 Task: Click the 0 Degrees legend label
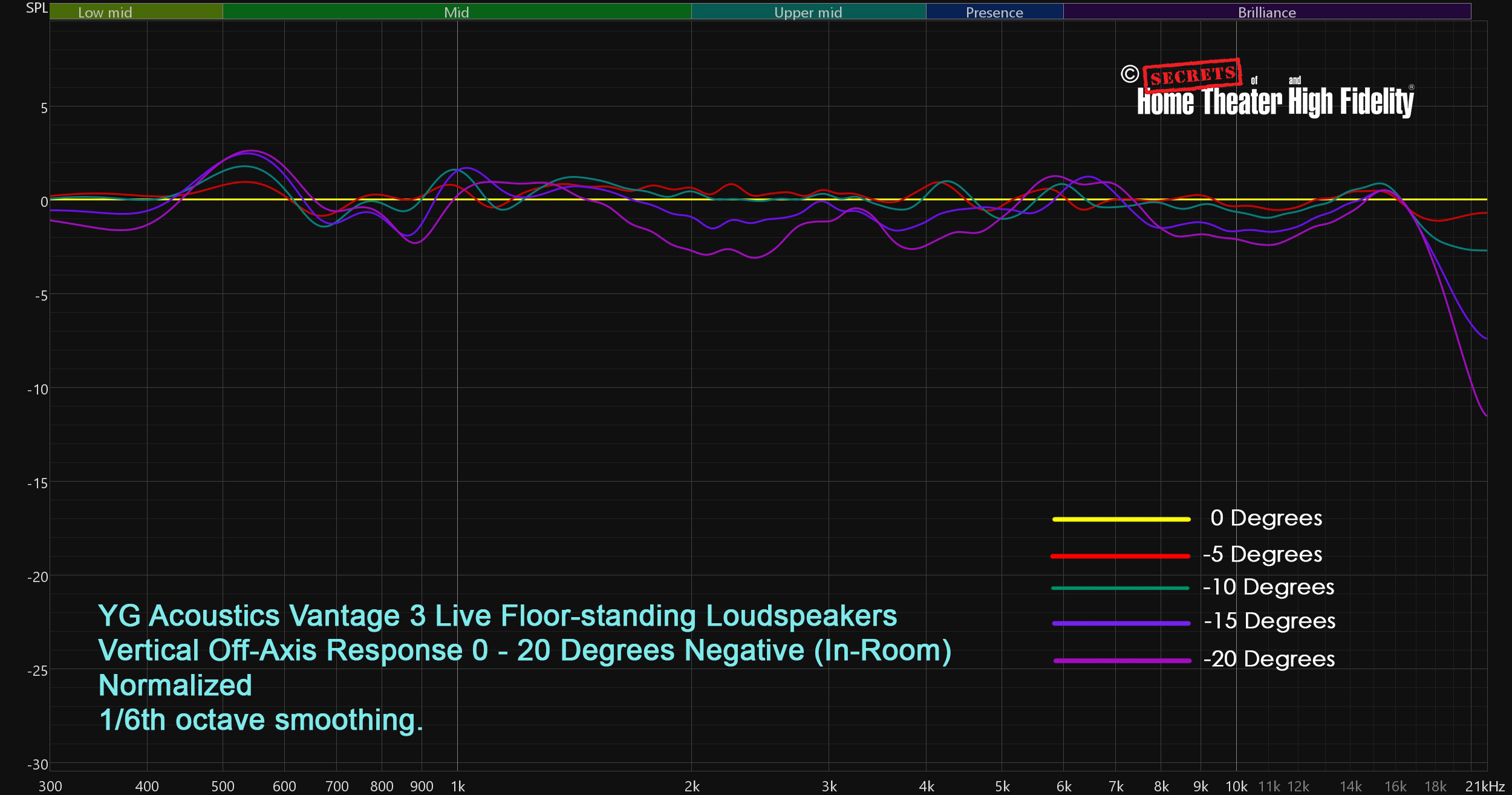[x=1266, y=519]
